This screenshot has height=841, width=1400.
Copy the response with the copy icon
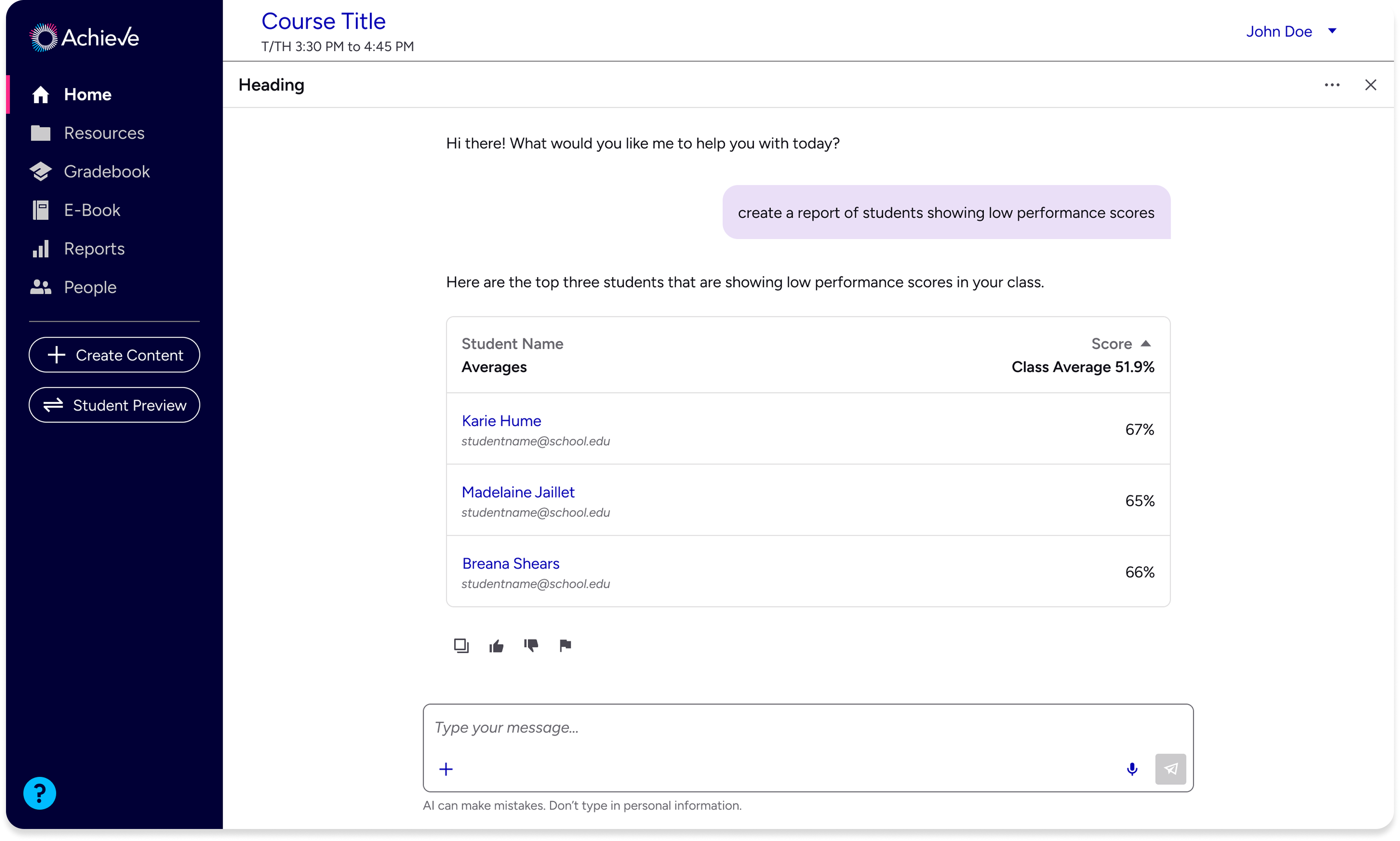tap(461, 646)
